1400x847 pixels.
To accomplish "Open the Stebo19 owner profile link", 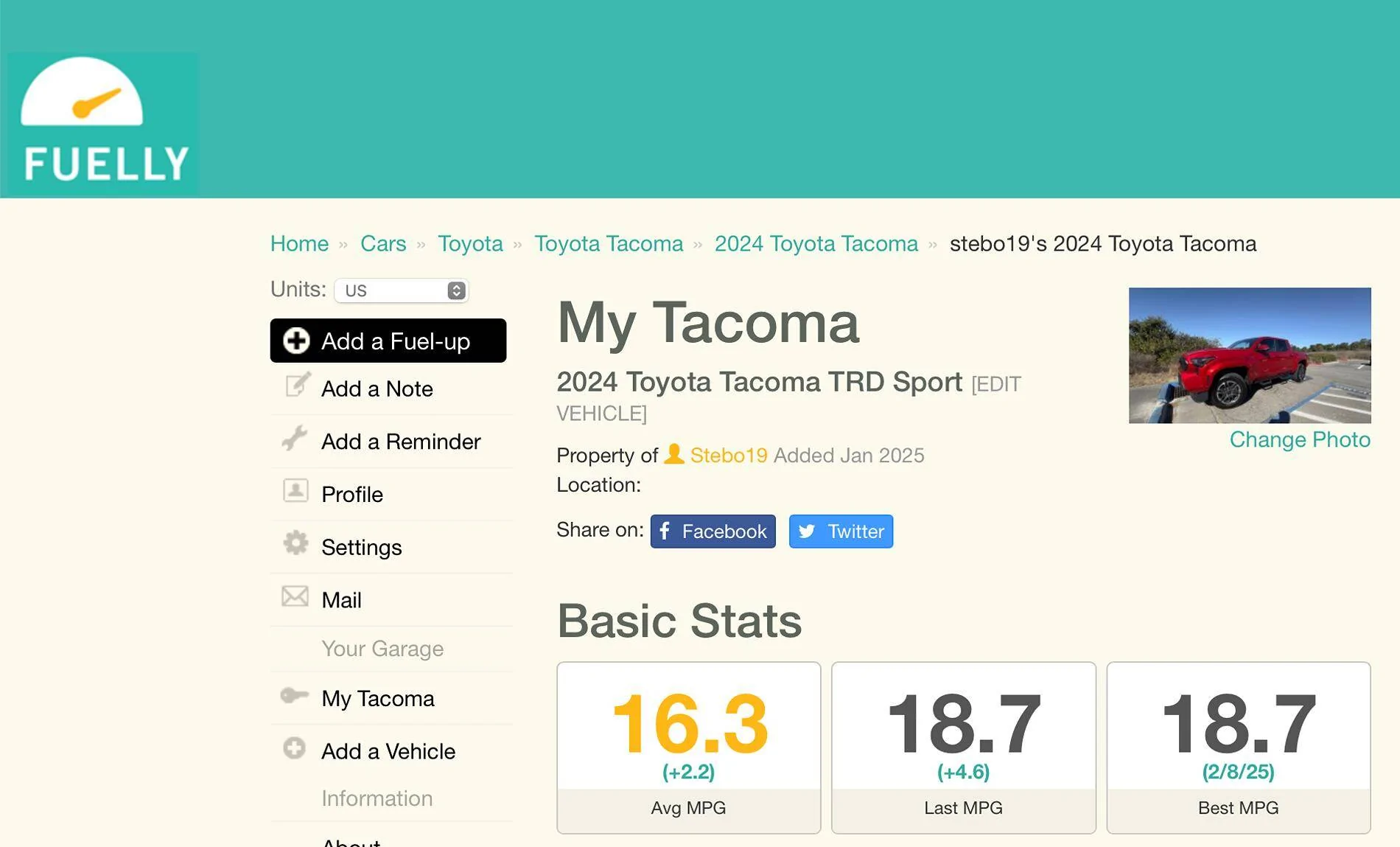I will [x=728, y=456].
